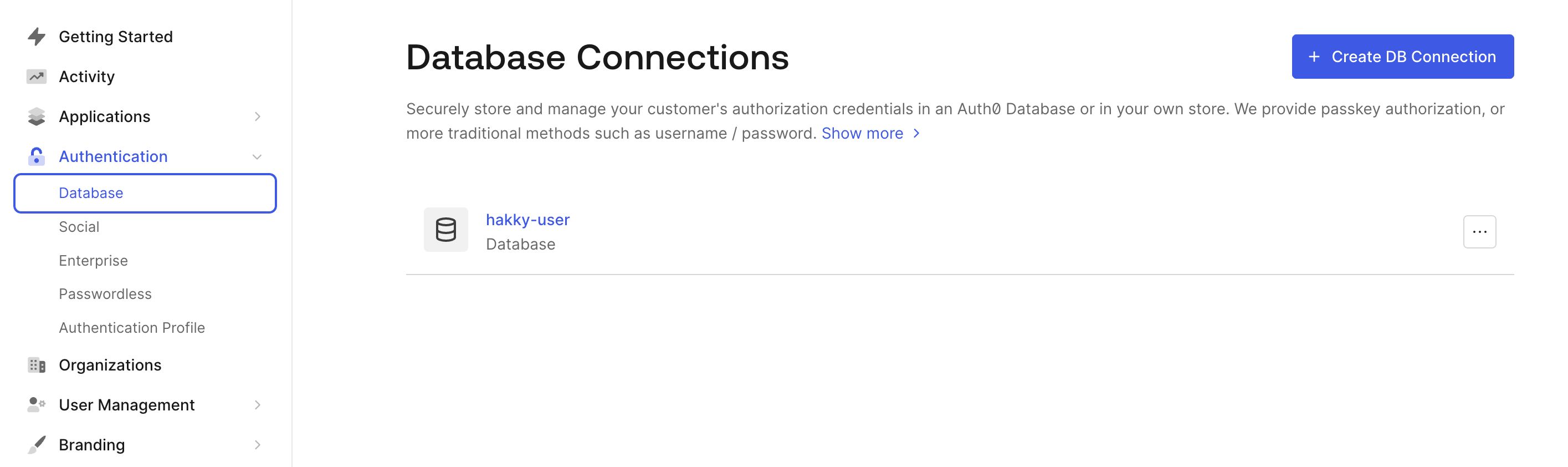Click the Activity chart icon

pos(37,76)
